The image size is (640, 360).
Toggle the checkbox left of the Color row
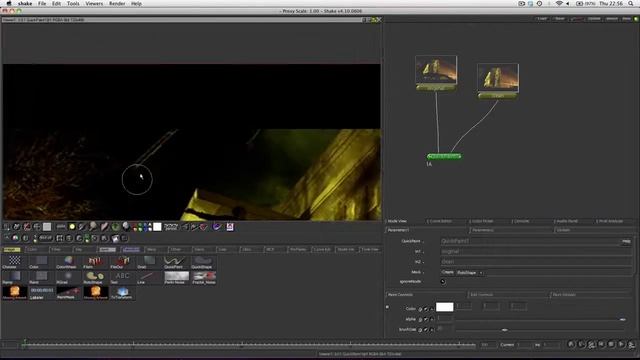[387, 307]
